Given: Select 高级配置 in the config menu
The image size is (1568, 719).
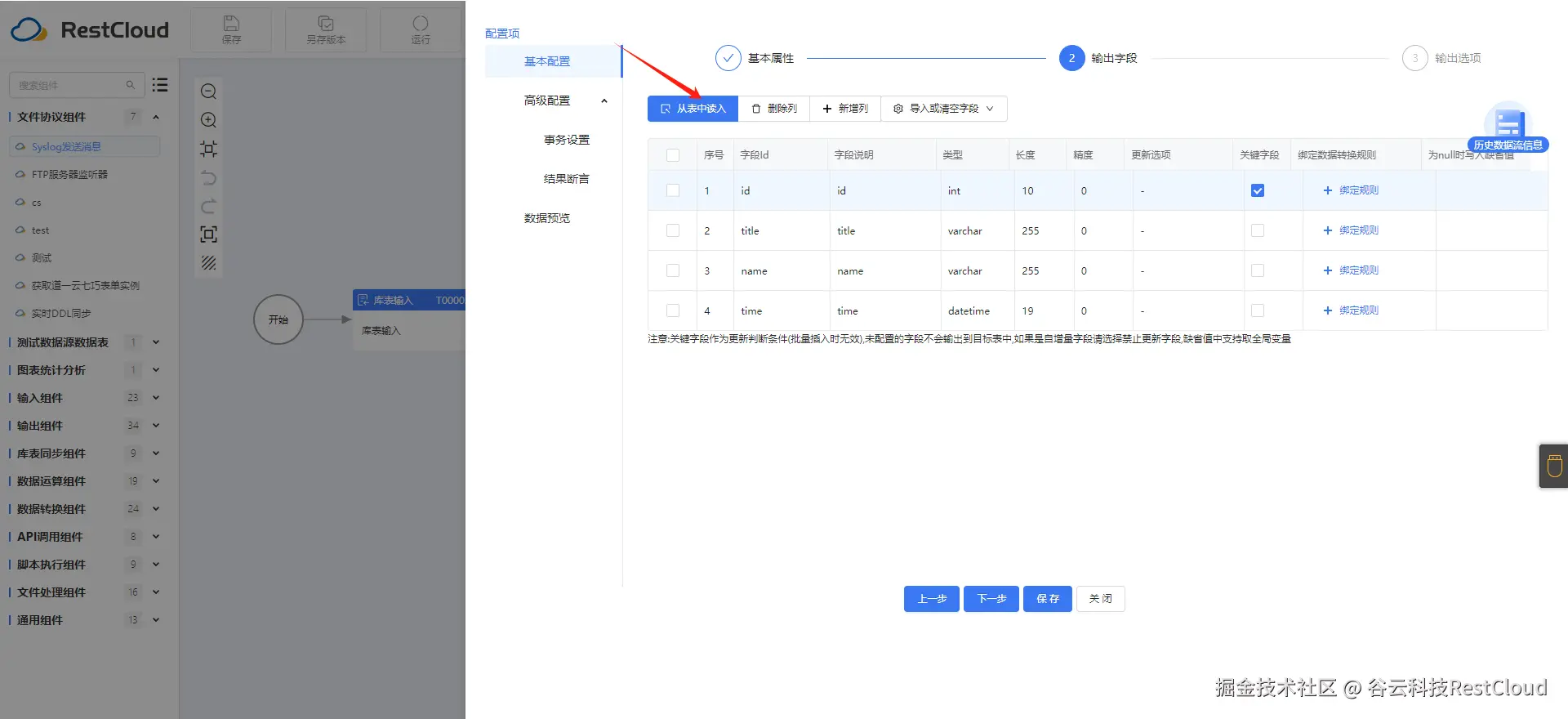Looking at the screenshot, I should (x=553, y=100).
